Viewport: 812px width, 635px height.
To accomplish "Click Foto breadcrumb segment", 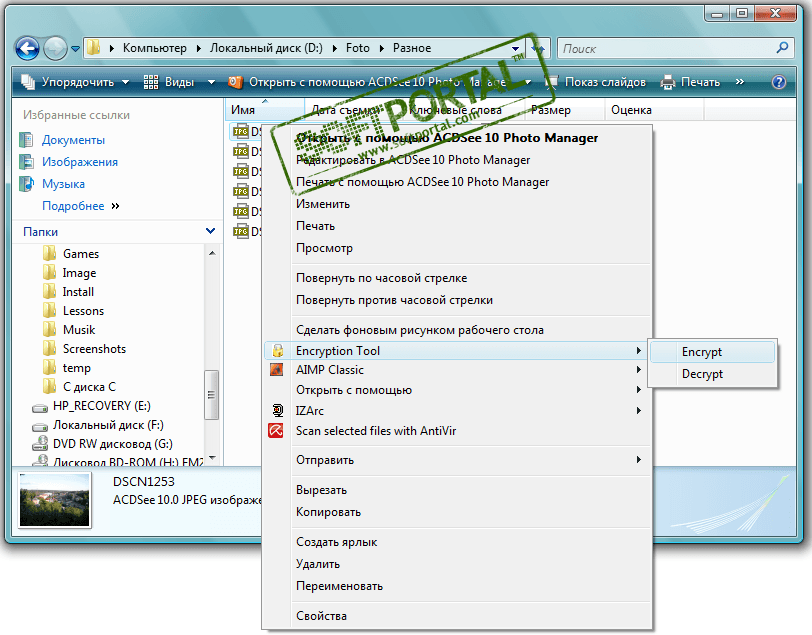I will [358, 48].
